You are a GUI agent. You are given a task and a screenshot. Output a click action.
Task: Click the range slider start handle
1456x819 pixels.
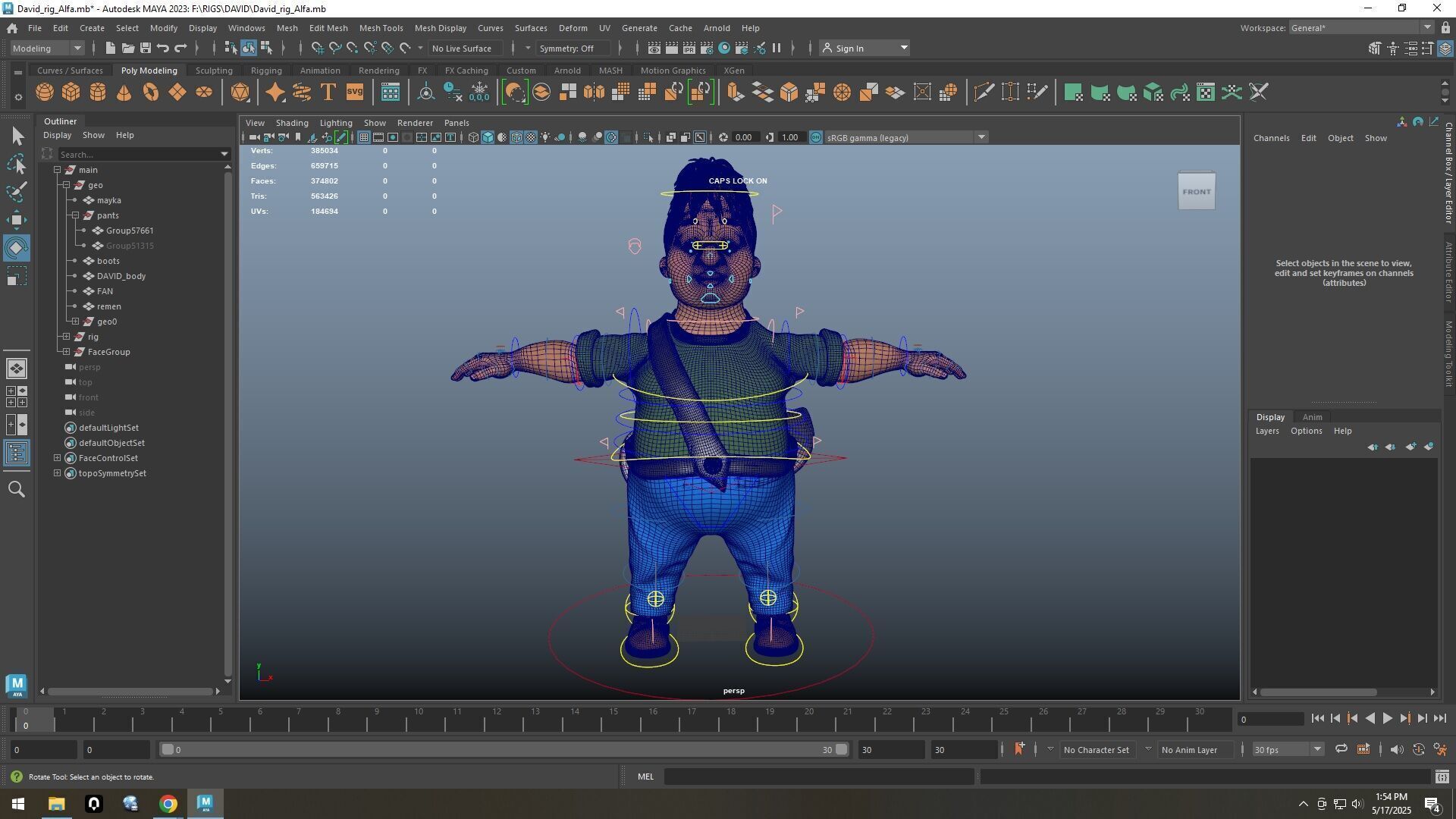[168, 749]
